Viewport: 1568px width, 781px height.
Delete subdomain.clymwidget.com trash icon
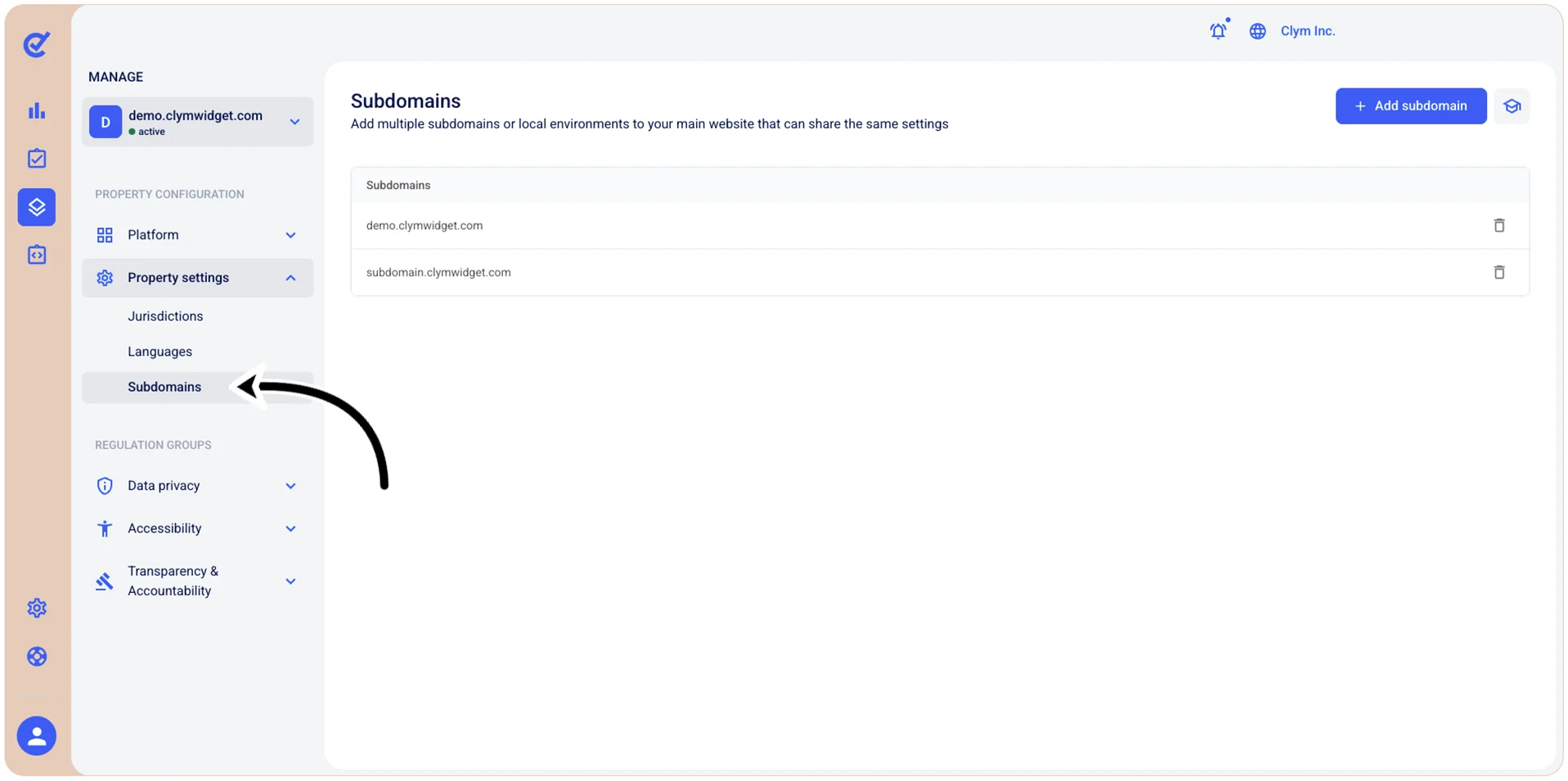tap(1498, 272)
